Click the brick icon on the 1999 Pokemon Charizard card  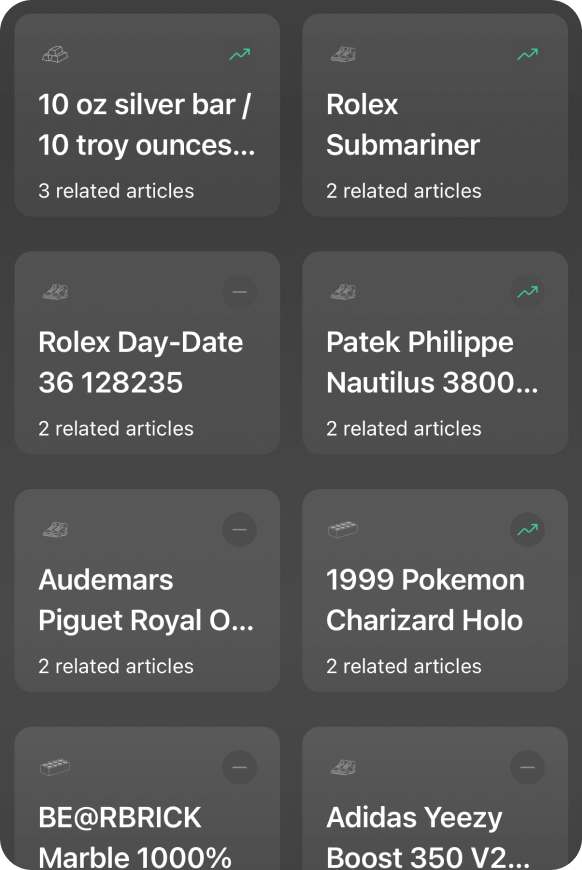click(x=343, y=530)
